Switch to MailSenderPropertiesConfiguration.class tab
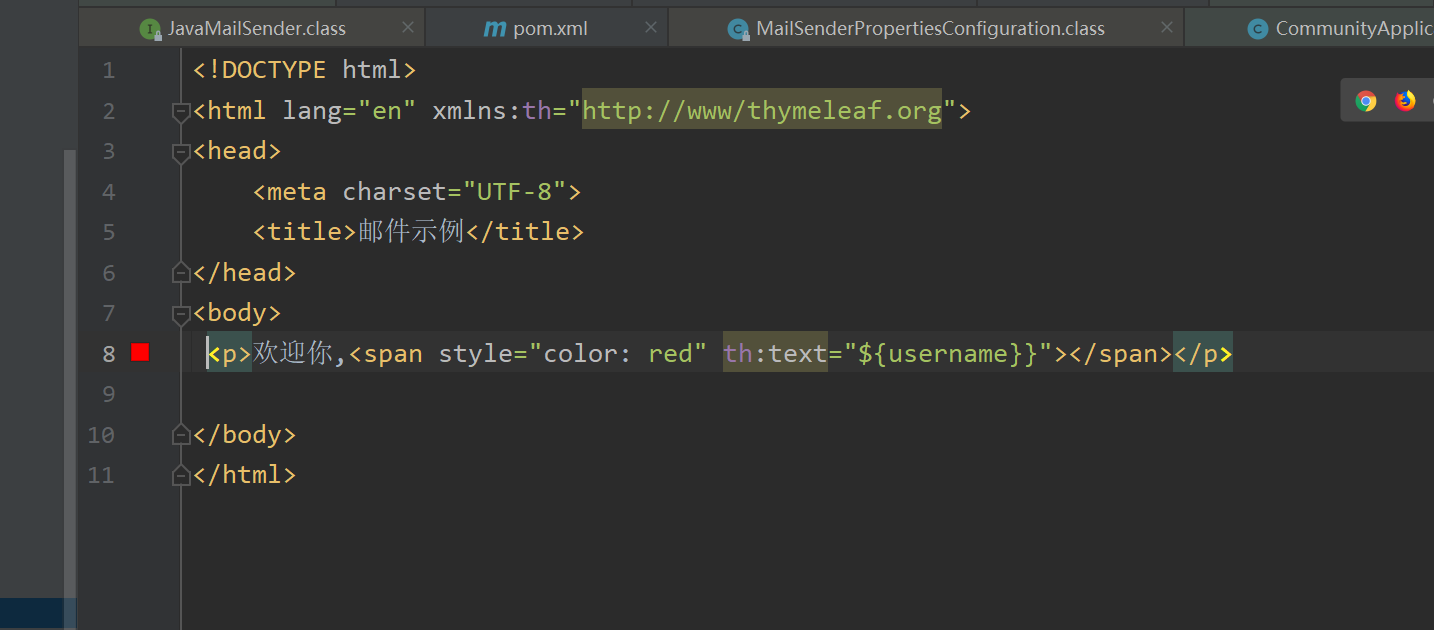Screen dimensions: 1434x630 [x=930, y=29]
